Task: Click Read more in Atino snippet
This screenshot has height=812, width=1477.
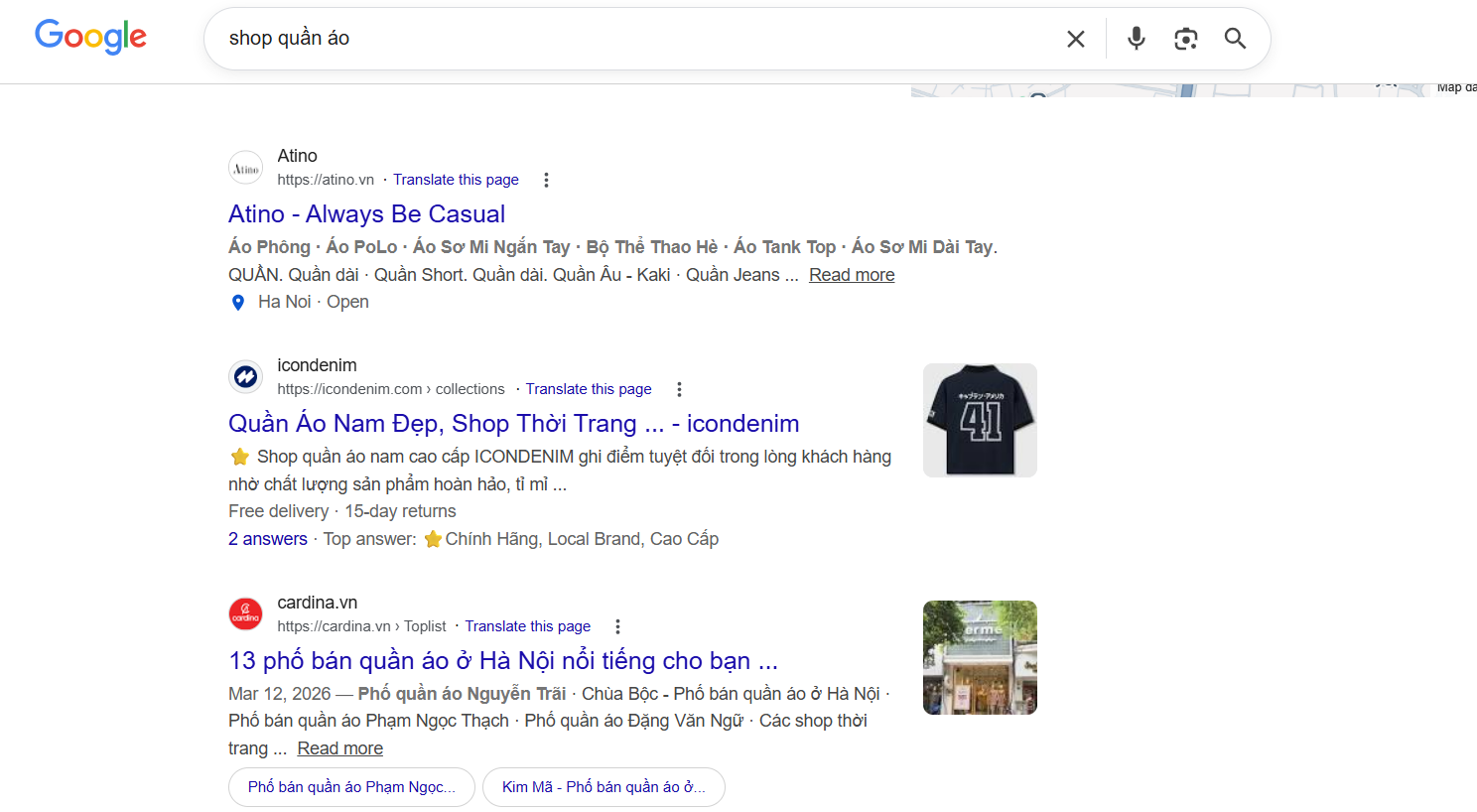Action: point(852,275)
